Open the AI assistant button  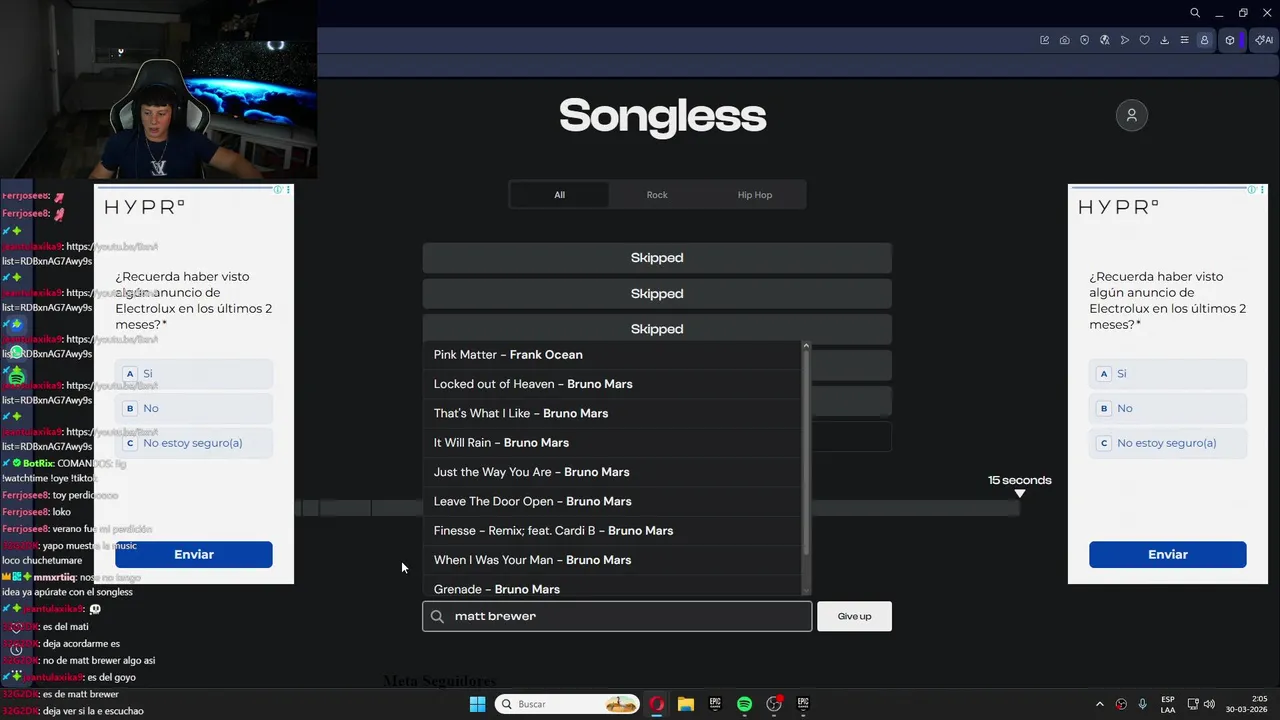[1264, 40]
